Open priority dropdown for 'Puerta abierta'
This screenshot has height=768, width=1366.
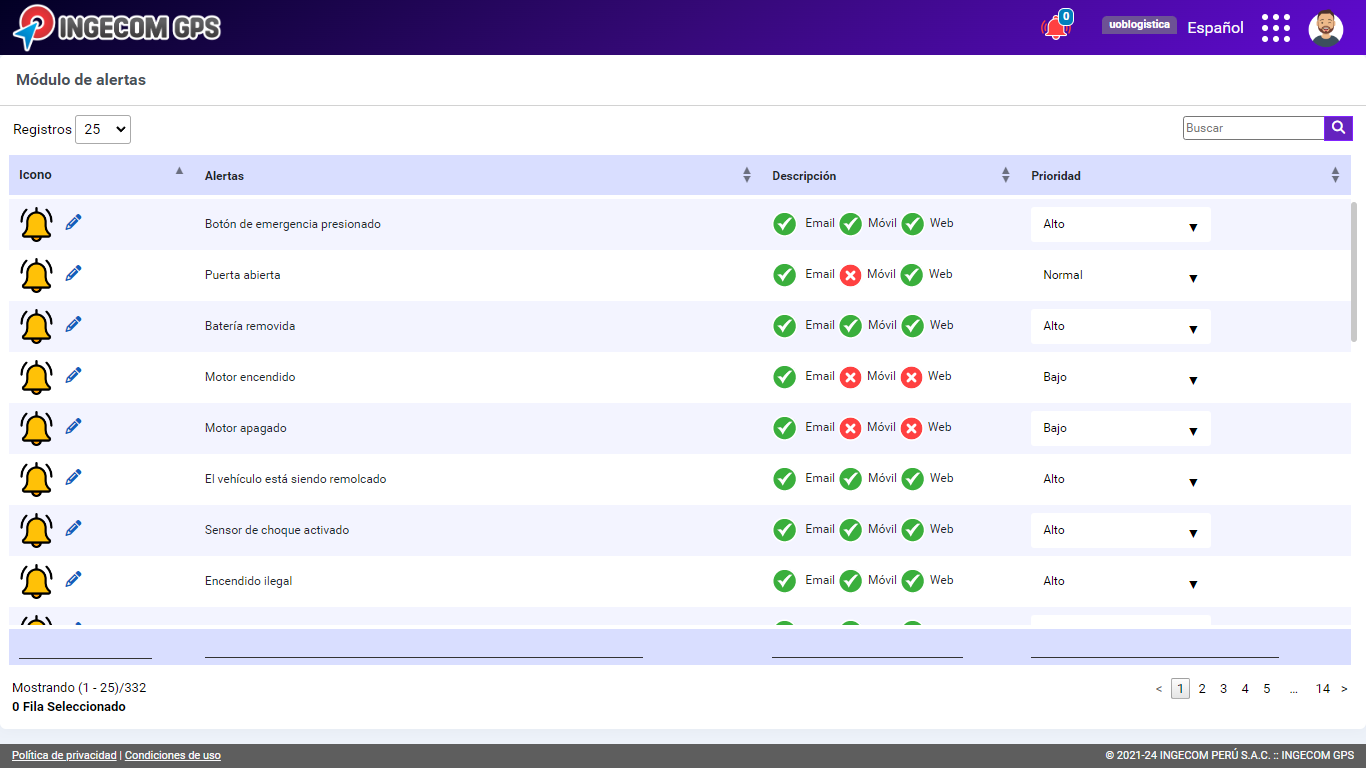1120,276
